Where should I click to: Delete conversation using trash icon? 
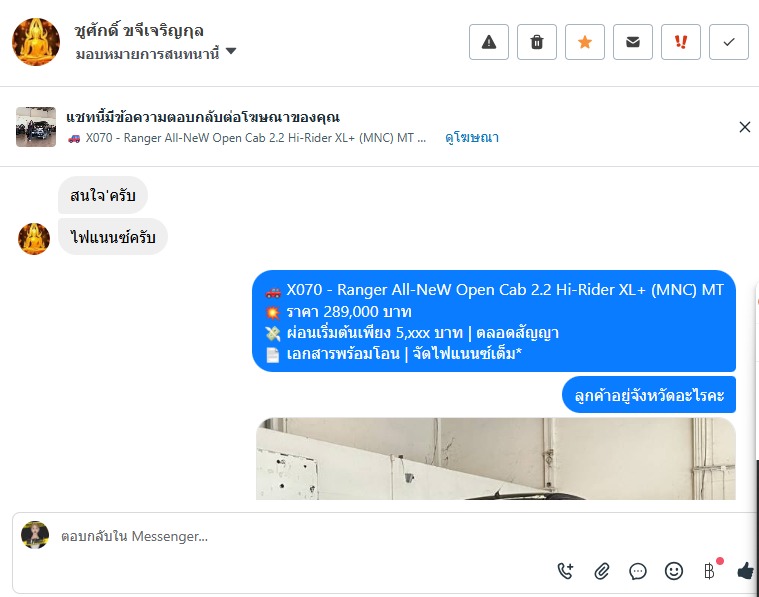(536, 42)
